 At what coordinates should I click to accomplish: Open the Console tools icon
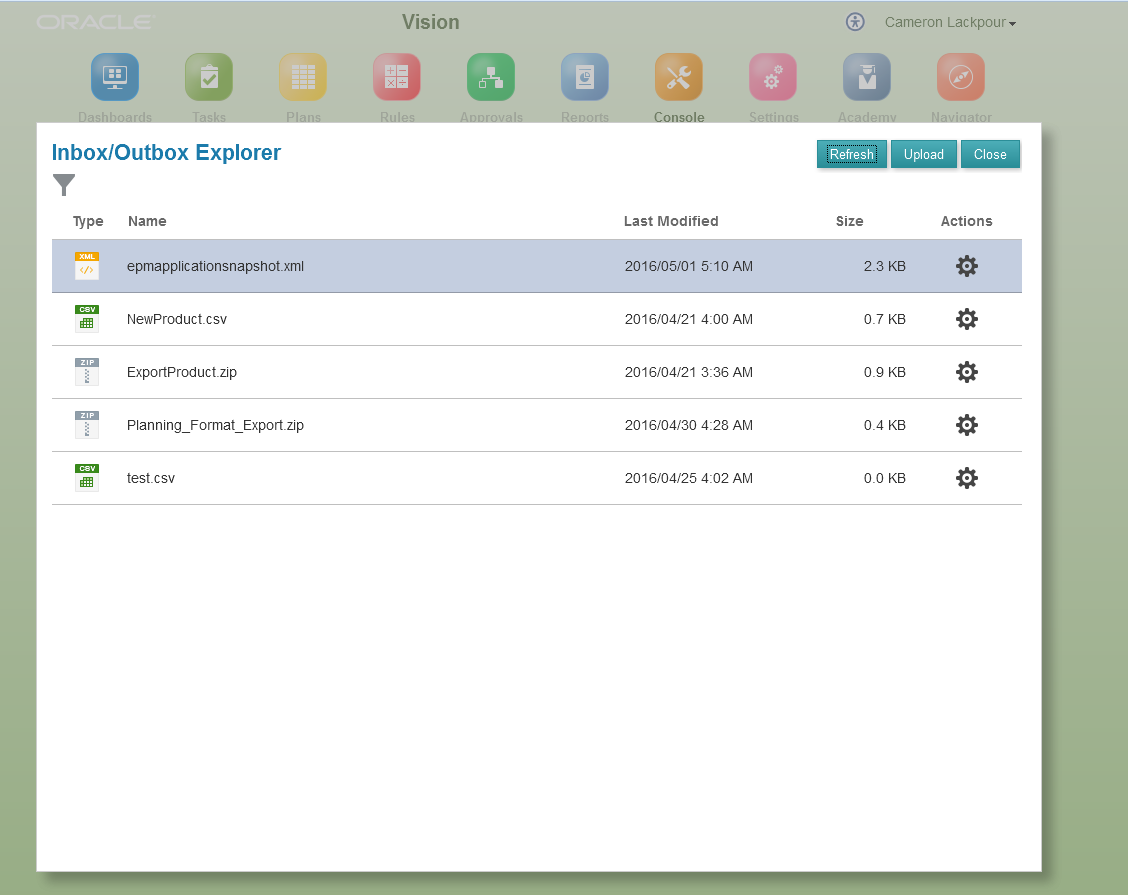coord(678,77)
